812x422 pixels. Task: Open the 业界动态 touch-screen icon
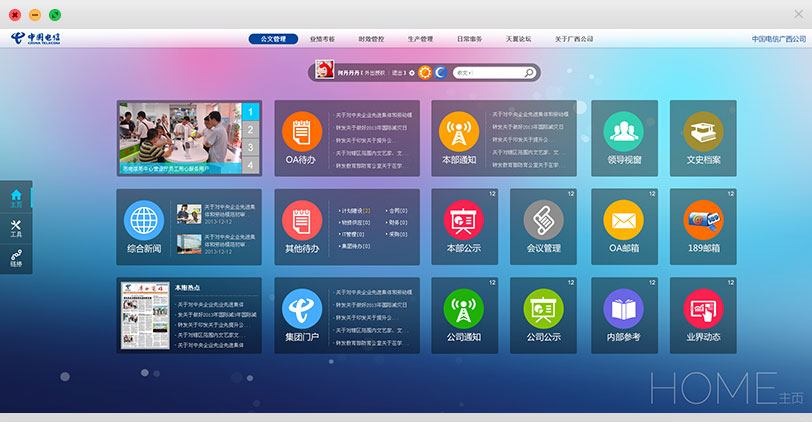[703, 309]
